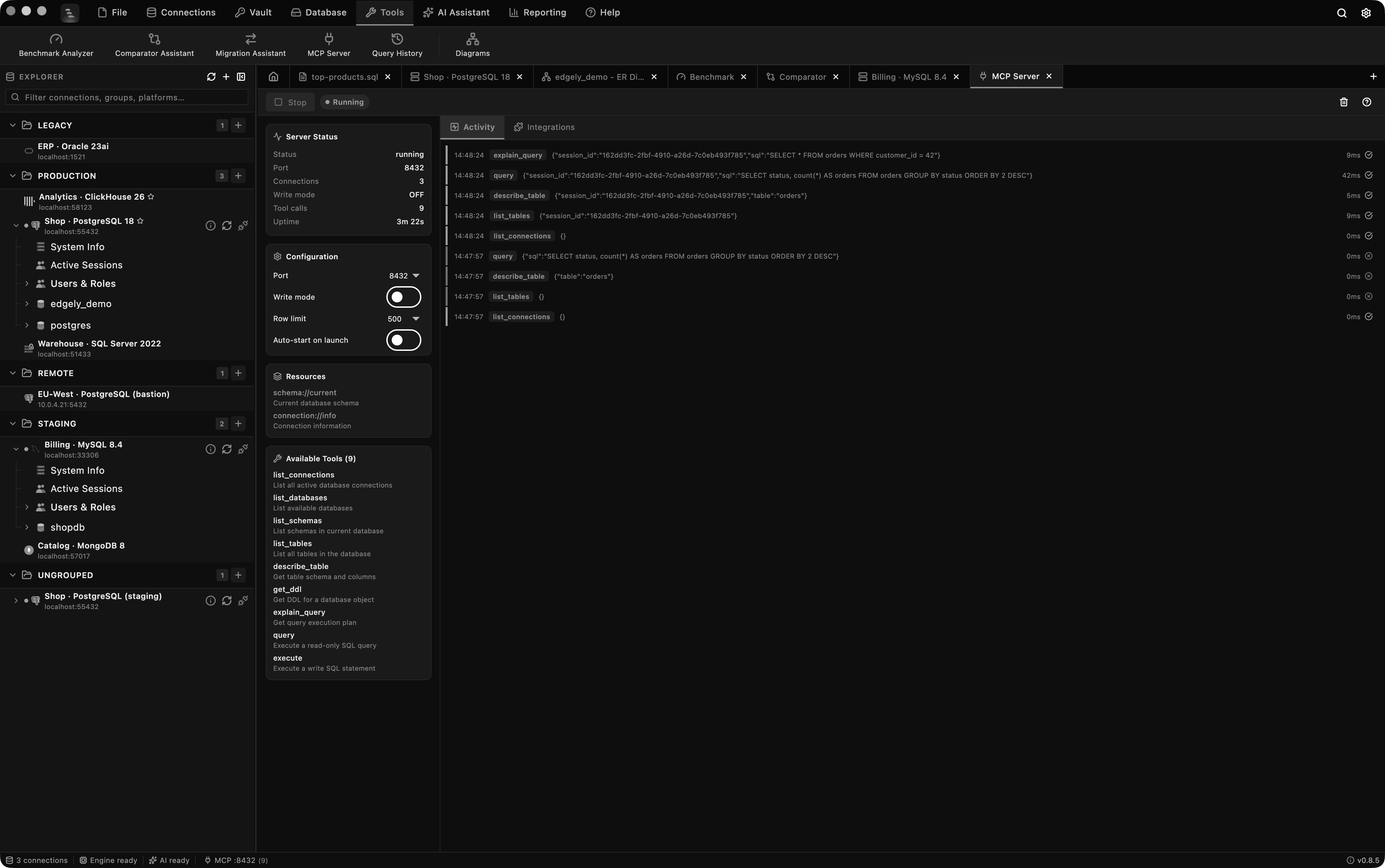The image size is (1385, 868).
Task: Refresh the Billing · MySQL 8.4 connection
Action: tap(227, 449)
